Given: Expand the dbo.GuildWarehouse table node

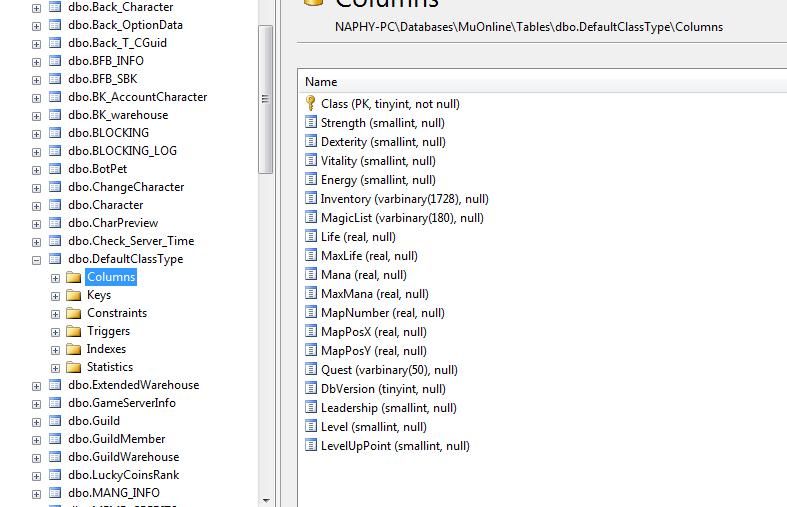Looking at the screenshot, I should click(37, 457).
